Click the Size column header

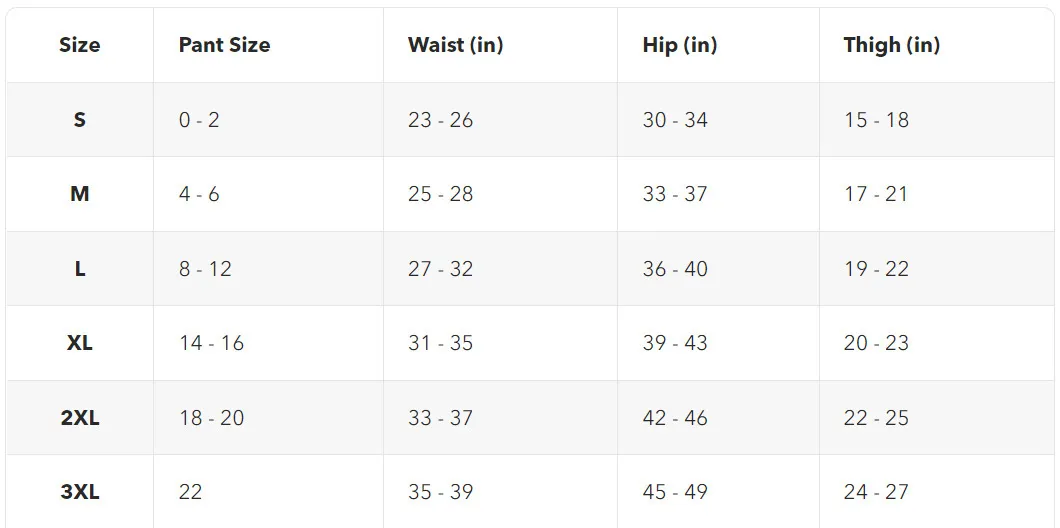[80, 45]
